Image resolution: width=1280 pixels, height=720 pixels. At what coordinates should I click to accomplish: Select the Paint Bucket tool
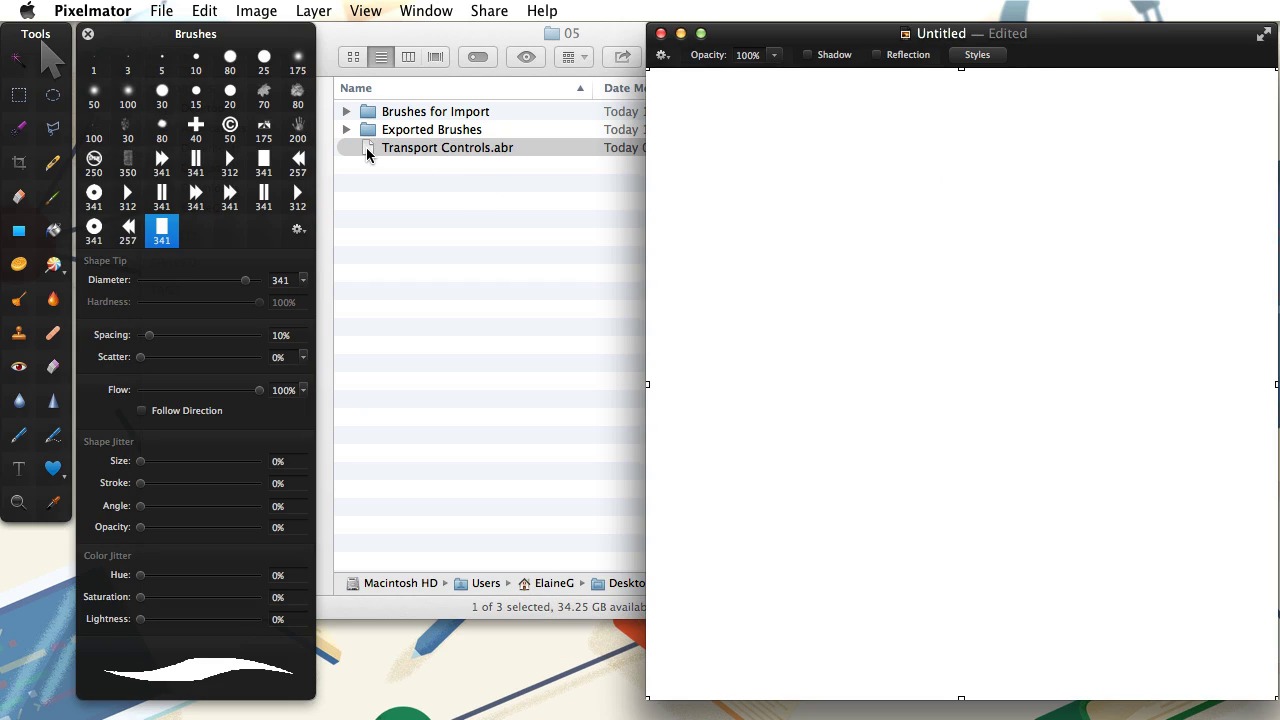53,231
